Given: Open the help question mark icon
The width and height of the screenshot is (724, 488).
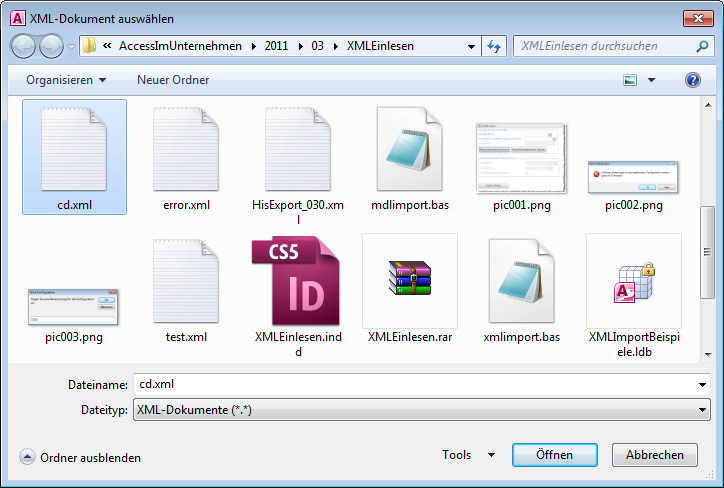Looking at the screenshot, I should (x=692, y=80).
